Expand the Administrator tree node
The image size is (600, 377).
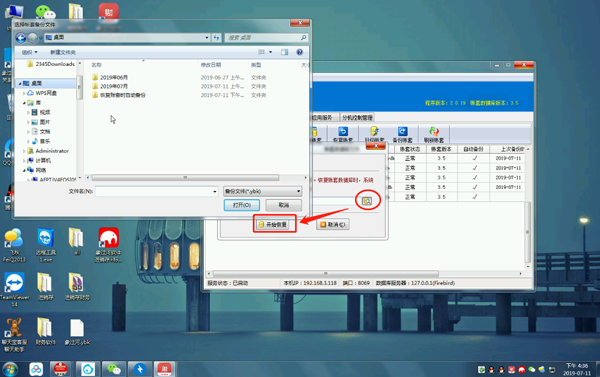pos(24,151)
